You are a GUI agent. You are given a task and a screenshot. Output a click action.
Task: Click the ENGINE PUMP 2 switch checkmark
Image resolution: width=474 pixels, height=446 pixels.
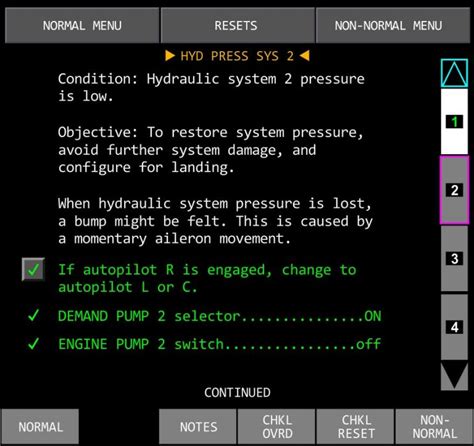[x=34, y=344]
